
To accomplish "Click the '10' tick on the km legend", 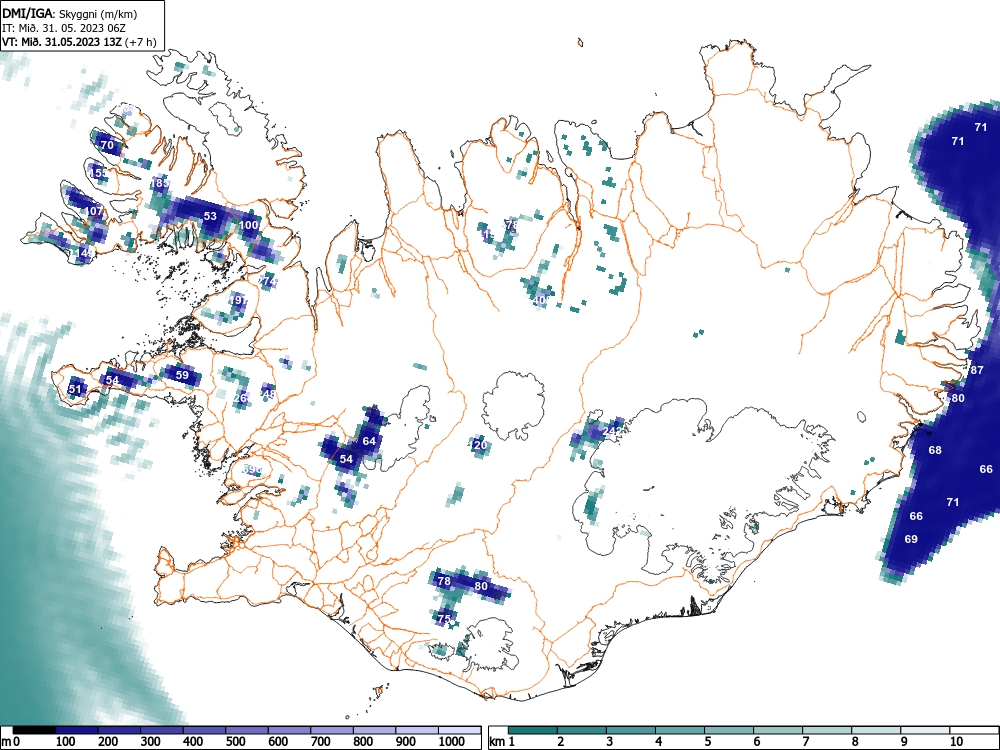I will [x=956, y=742].
